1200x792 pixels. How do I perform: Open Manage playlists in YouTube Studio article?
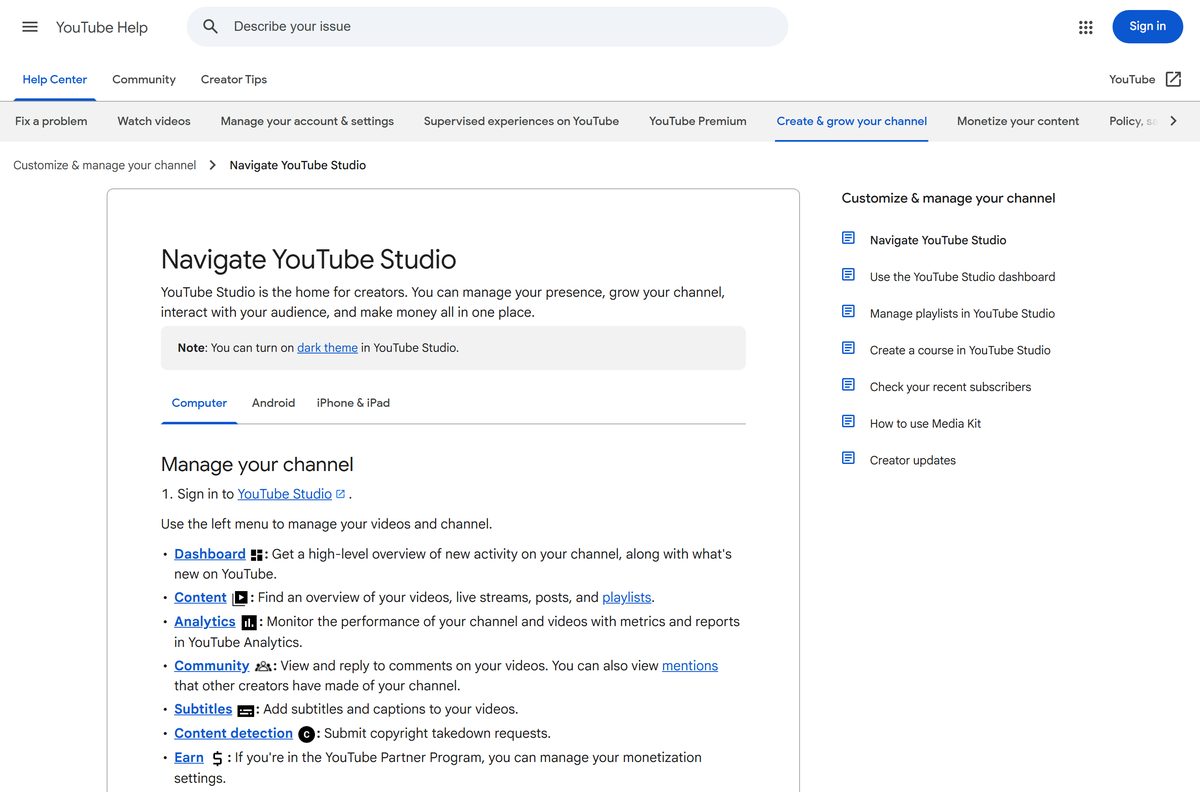point(962,314)
